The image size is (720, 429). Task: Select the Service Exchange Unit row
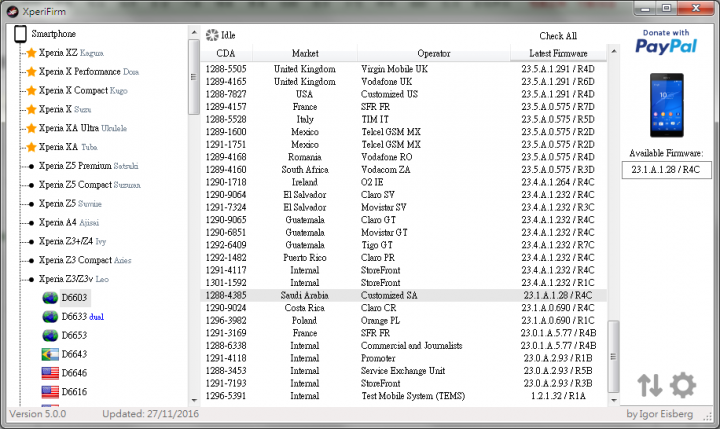[x=403, y=371]
